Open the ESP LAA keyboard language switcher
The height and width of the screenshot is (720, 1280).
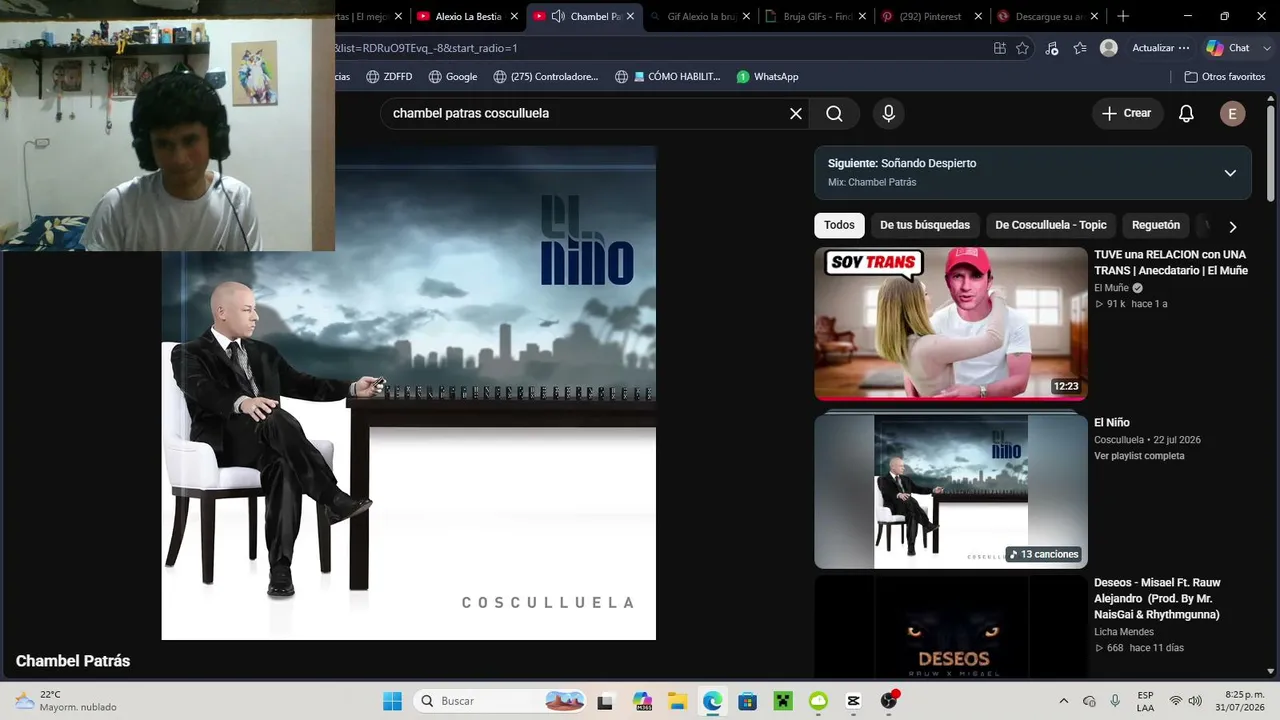point(1145,701)
